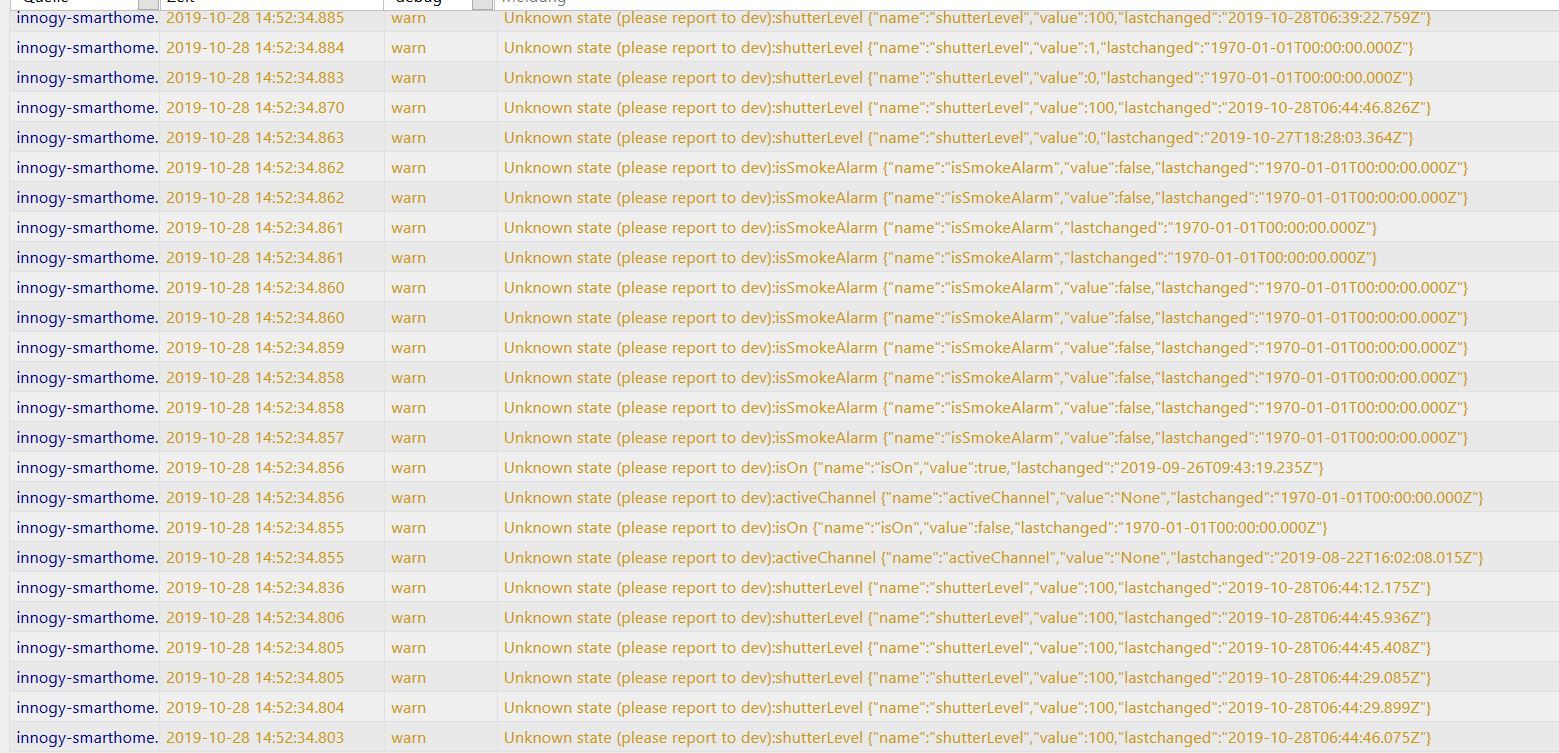Select shutterLevel message lastchanged 06:44:29.899Z

pos(967,708)
